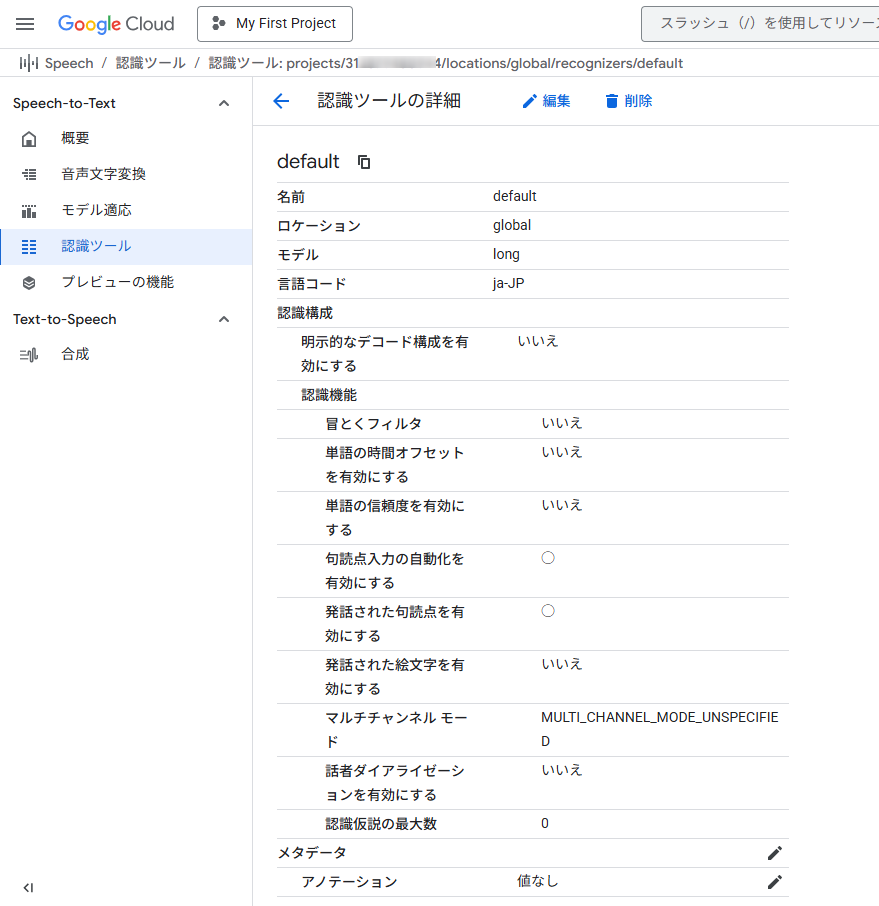Click the pencil icon beside メタデータ
This screenshot has width=879, height=906.
[x=774, y=853]
